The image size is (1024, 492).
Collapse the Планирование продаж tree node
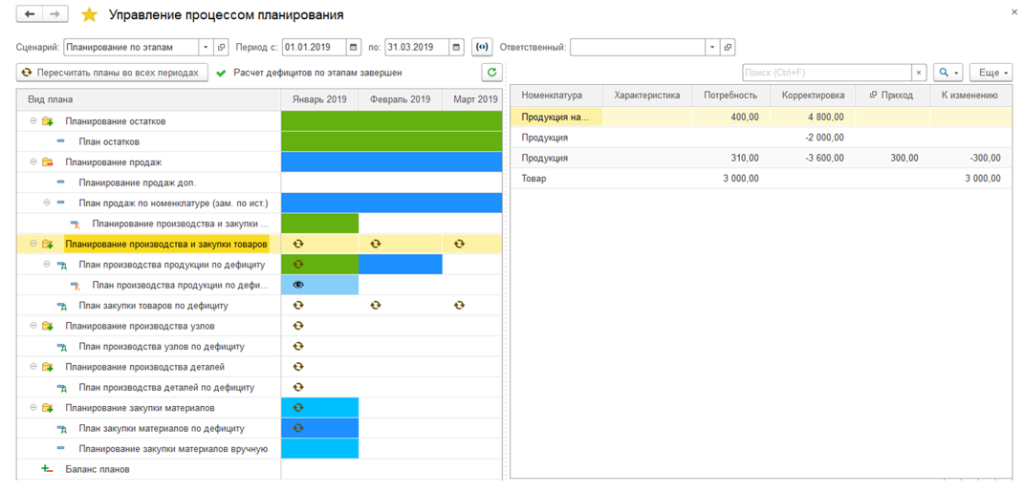[x=34, y=162]
